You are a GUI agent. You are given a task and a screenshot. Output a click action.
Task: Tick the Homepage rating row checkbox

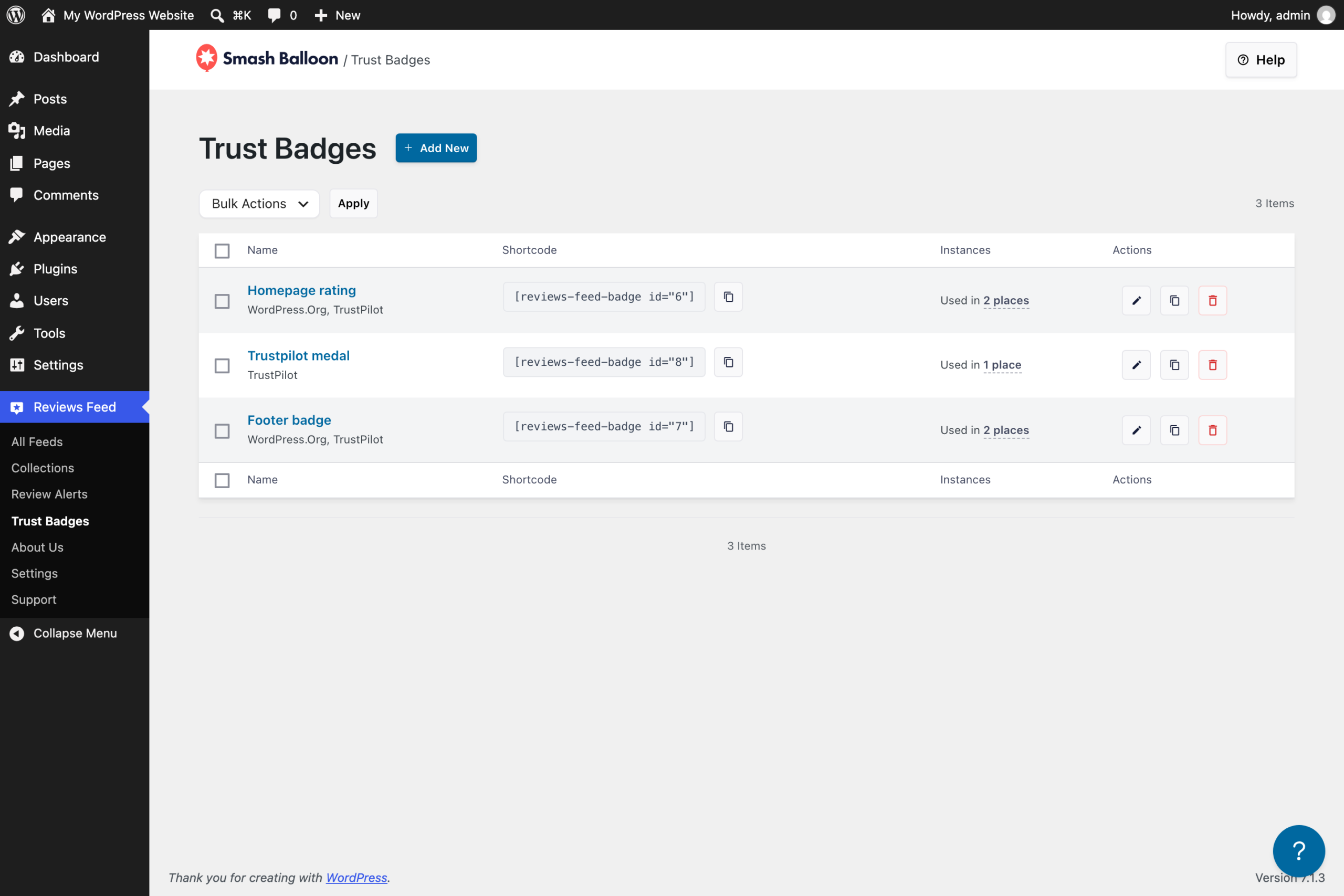point(222,301)
